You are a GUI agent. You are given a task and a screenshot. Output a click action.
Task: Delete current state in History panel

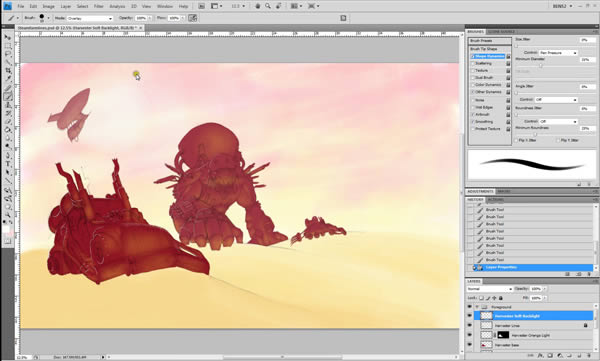pyautogui.click(x=589, y=274)
